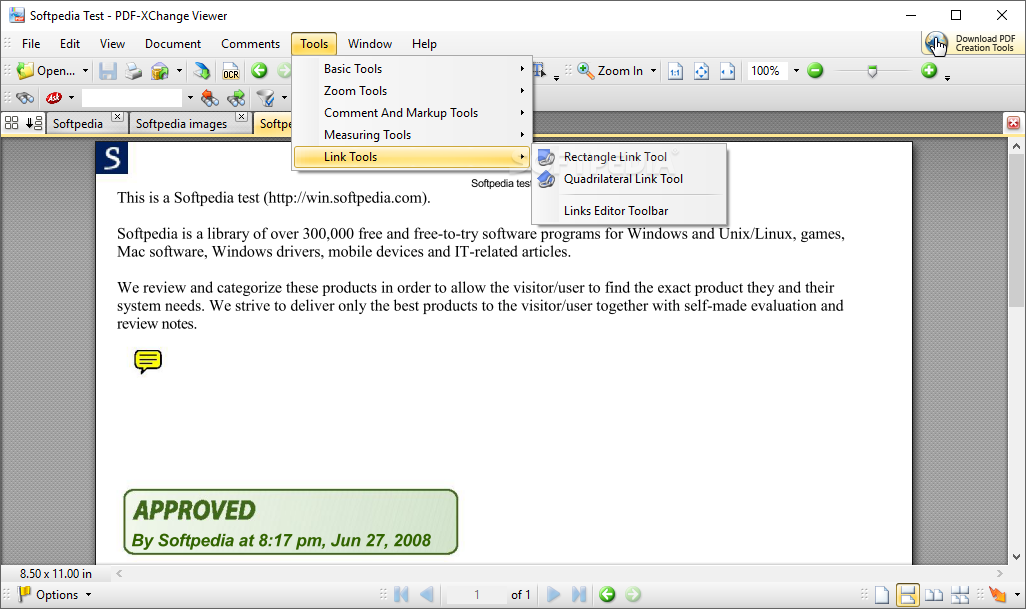Select the Quadrilateral Link Tool icon
1026x609 pixels.
[x=546, y=179]
